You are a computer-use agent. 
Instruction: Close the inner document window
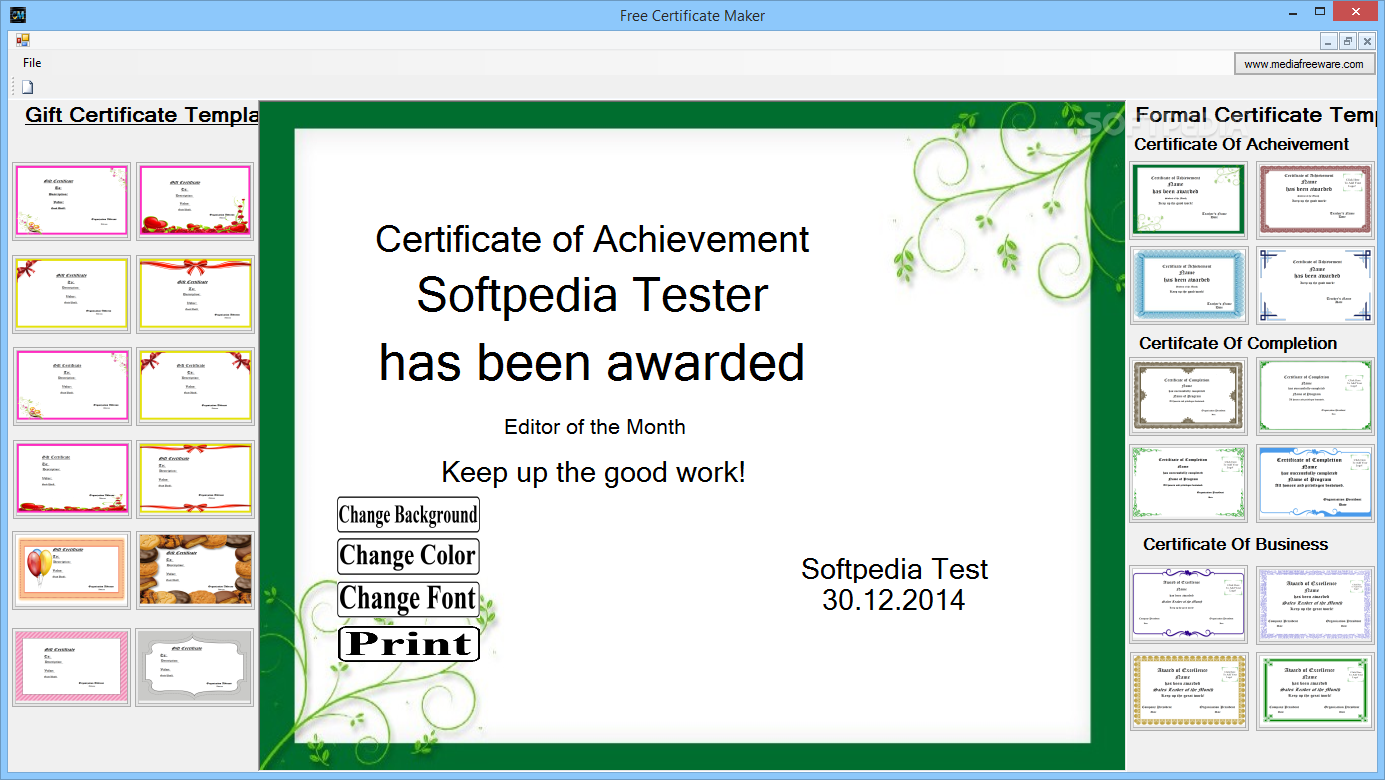tap(1366, 41)
